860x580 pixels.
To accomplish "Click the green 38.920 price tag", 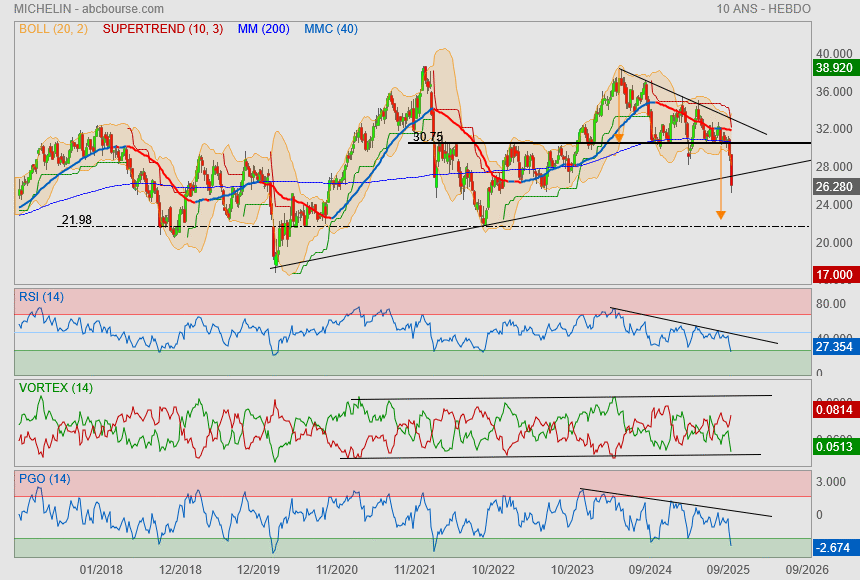I will point(833,69).
